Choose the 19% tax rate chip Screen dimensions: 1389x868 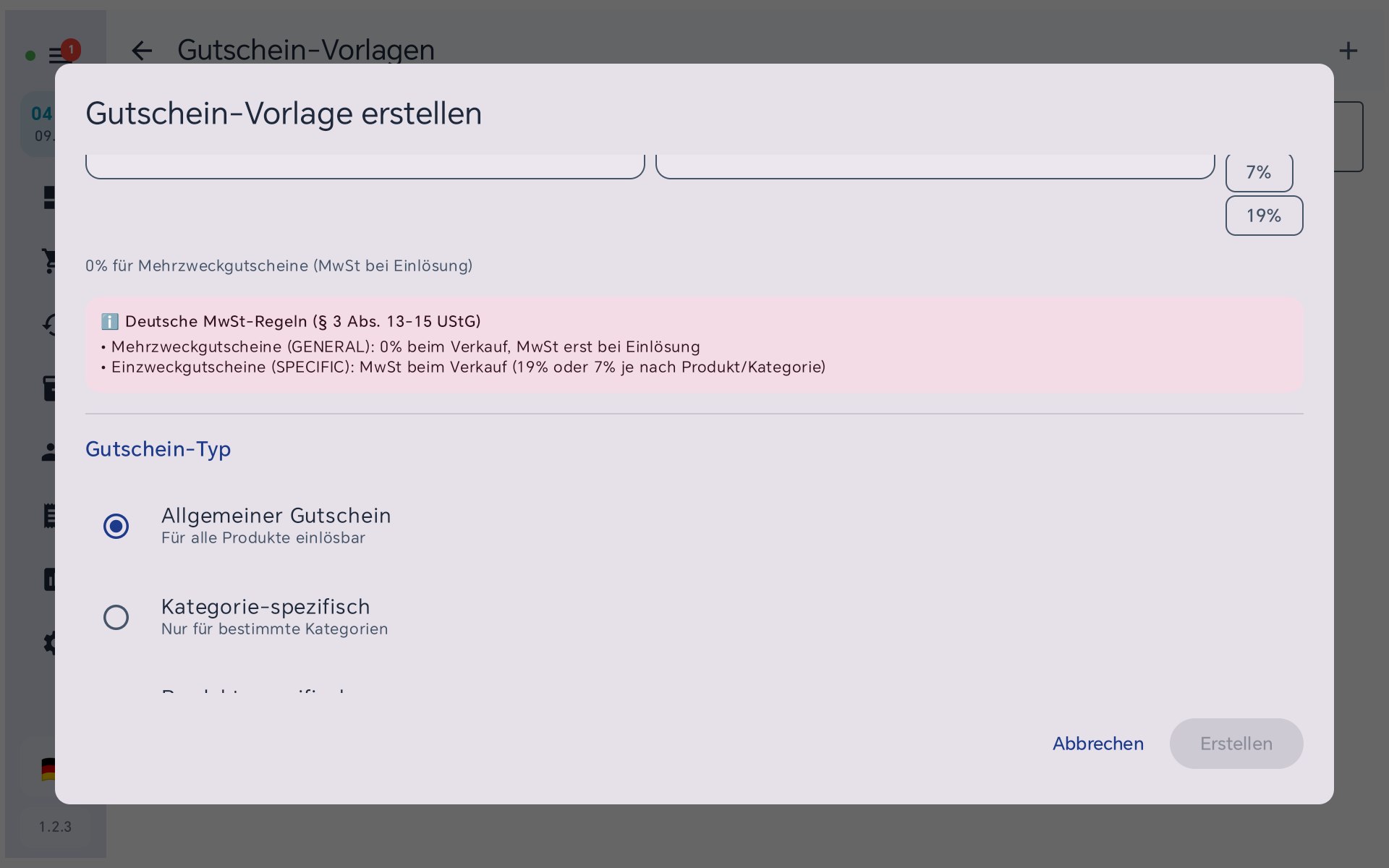[x=1264, y=216]
